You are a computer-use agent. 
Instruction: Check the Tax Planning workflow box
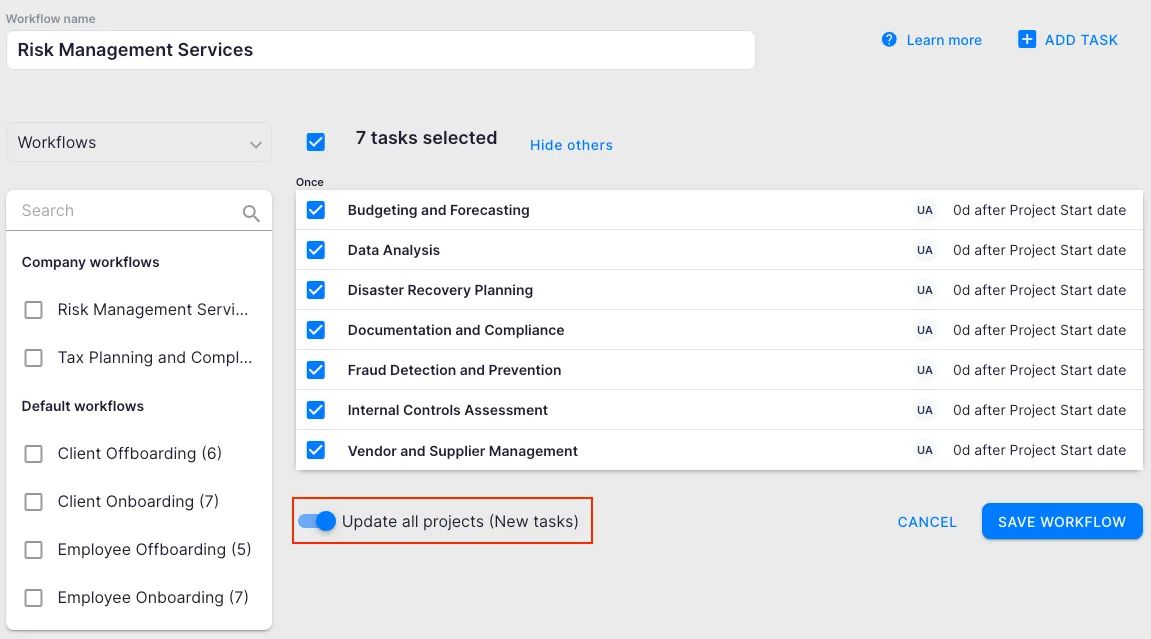click(x=34, y=358)
